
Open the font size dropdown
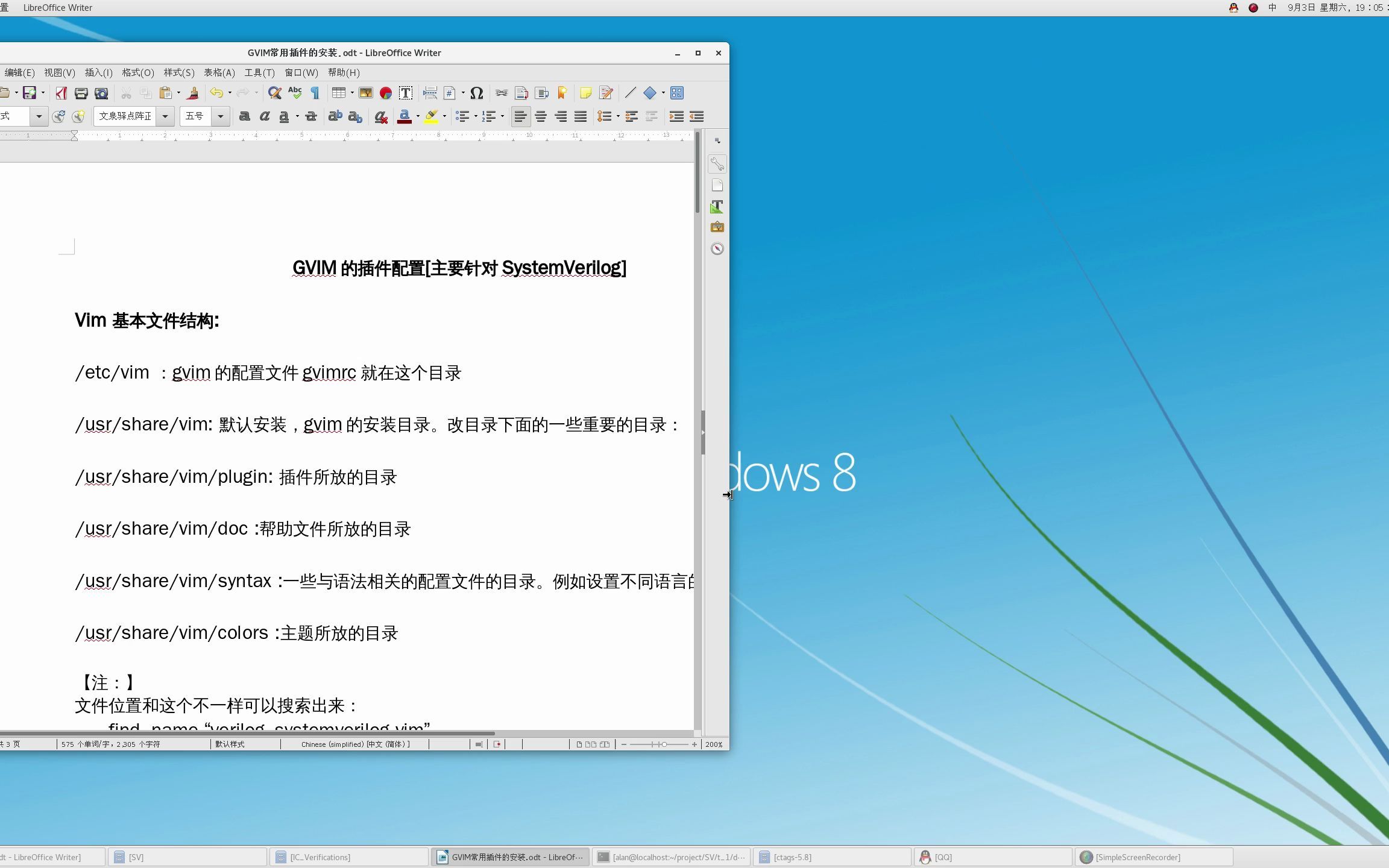coord(221,116)
